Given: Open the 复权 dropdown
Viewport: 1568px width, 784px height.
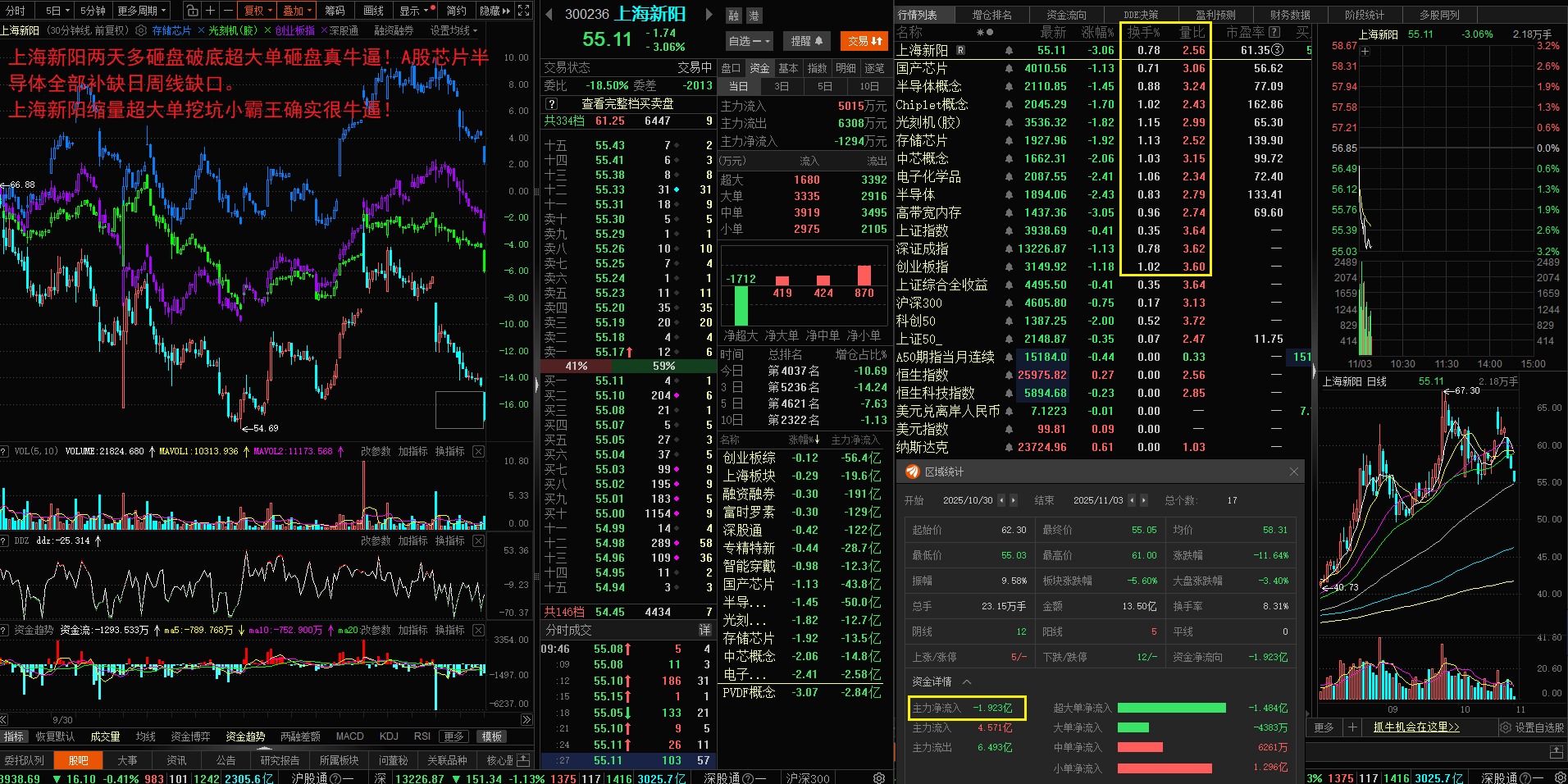Looking at the screenshot, I should coord(258,11).
